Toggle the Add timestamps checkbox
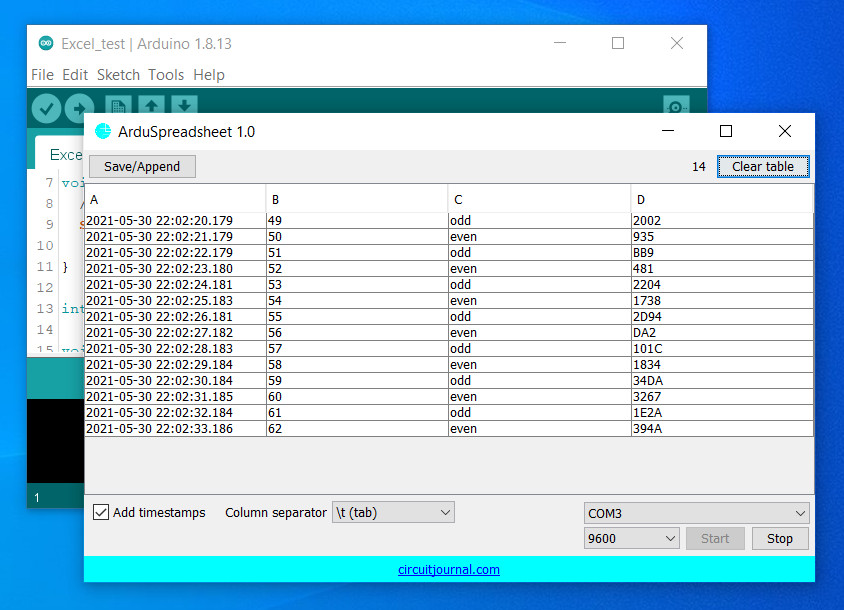The image size is (844, 610). [101, 512]
